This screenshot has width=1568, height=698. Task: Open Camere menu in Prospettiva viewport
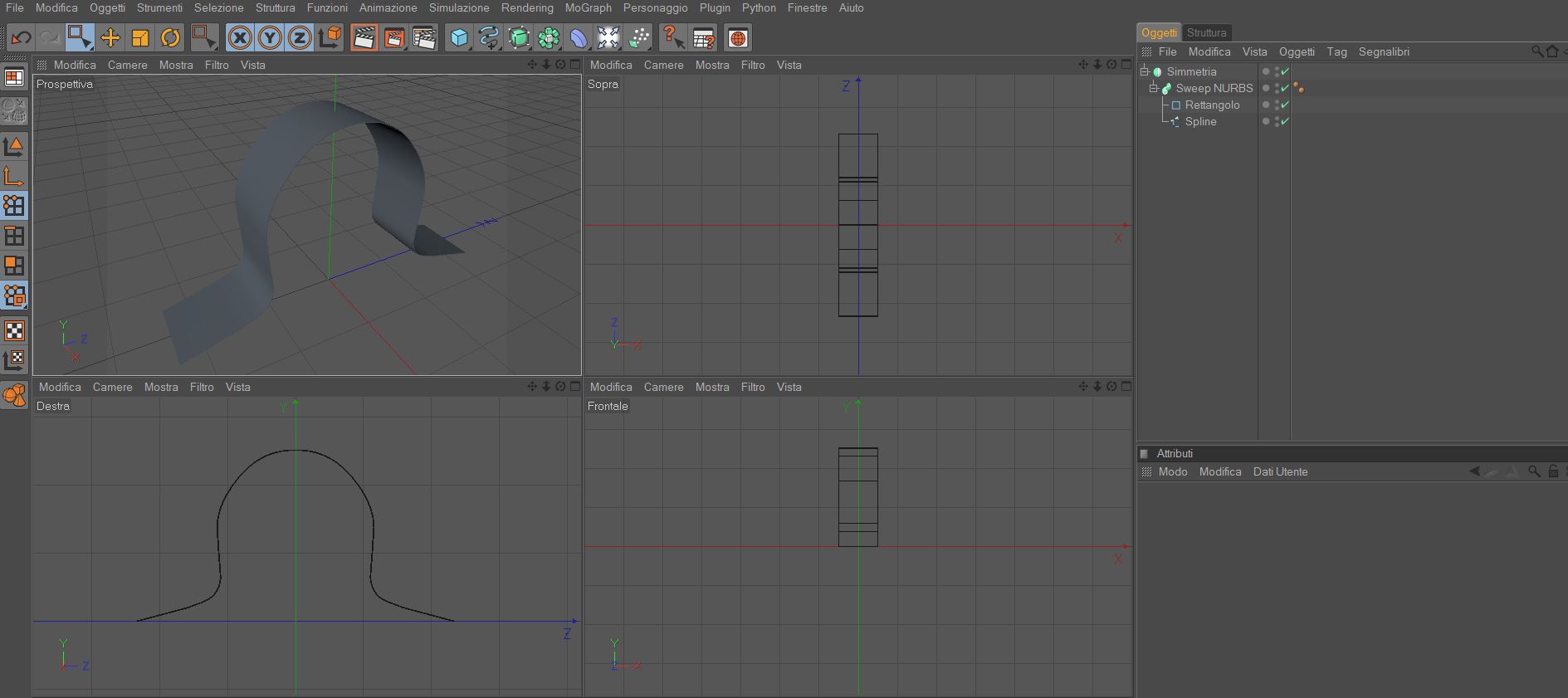(127, 65)
